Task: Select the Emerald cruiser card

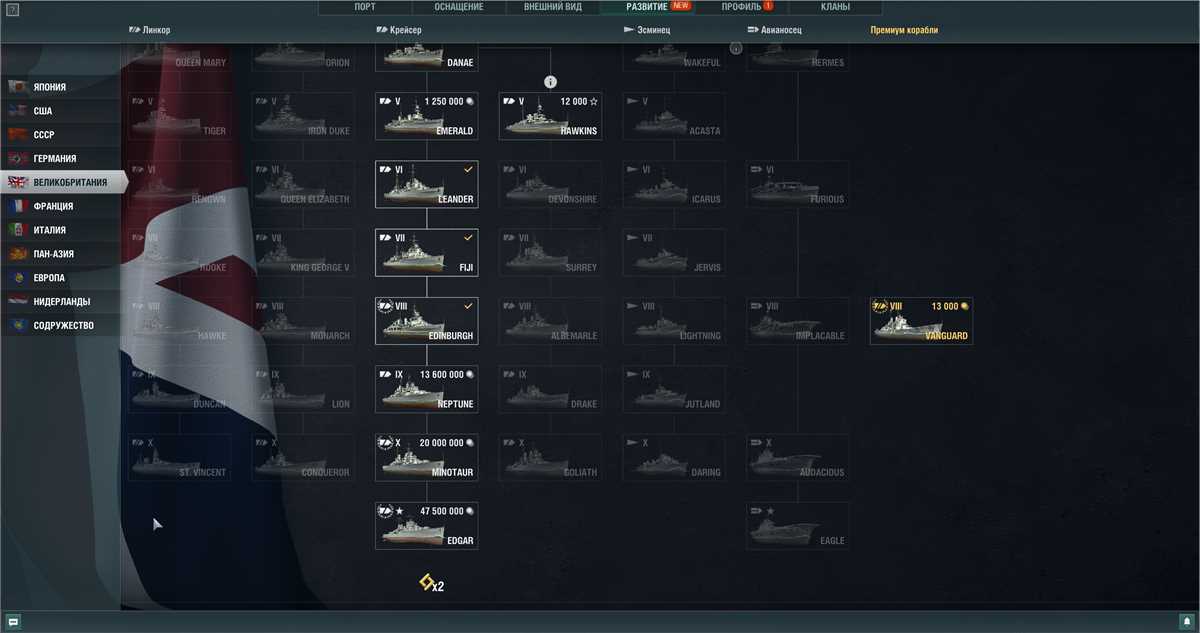Action: (426, 116)
